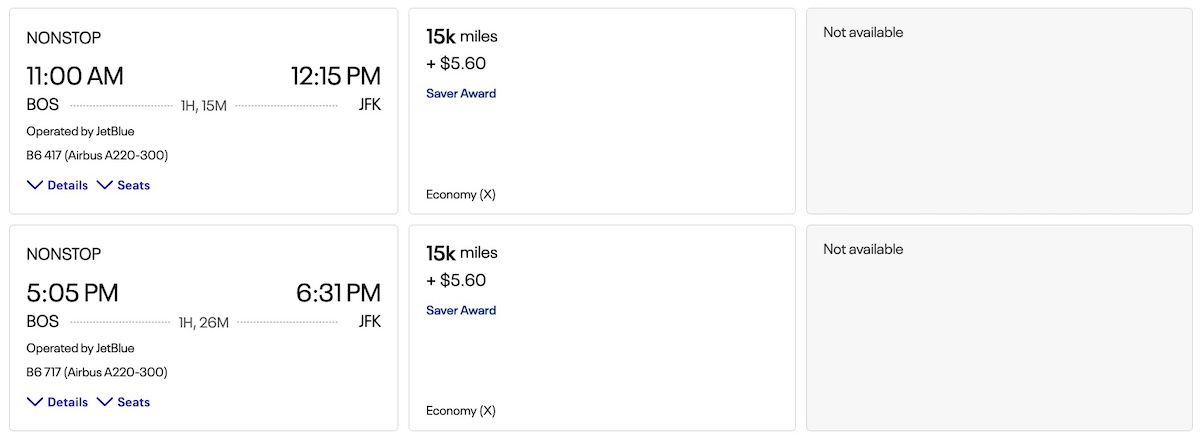Click the 11:00 AM departure time
The image size is (1200, 439).
[75, 76]
